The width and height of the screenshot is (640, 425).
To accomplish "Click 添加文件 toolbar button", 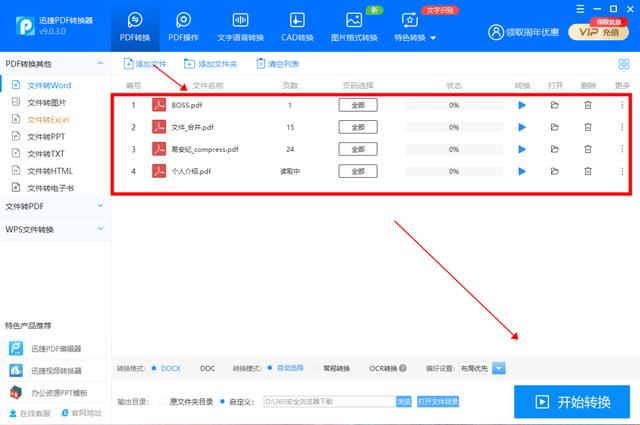I will coord(145,64).
